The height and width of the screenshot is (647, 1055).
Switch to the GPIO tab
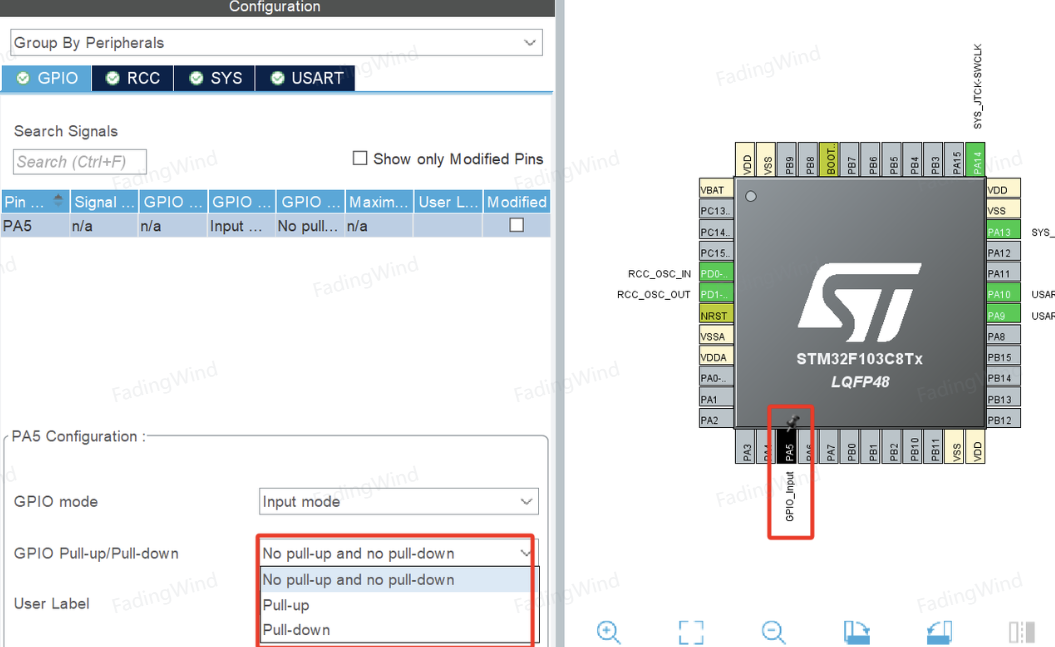pyautogui.click(x=46, y=78)
